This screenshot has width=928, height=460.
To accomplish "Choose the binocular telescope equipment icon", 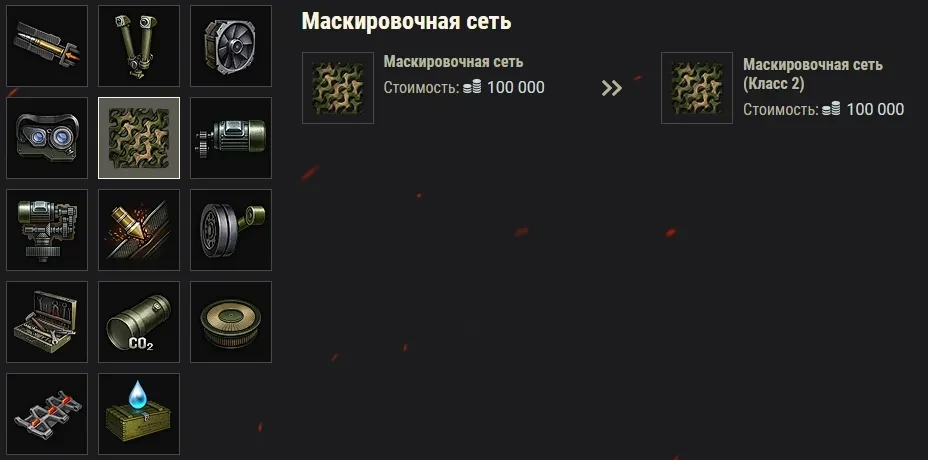I will tap(138, 46).
